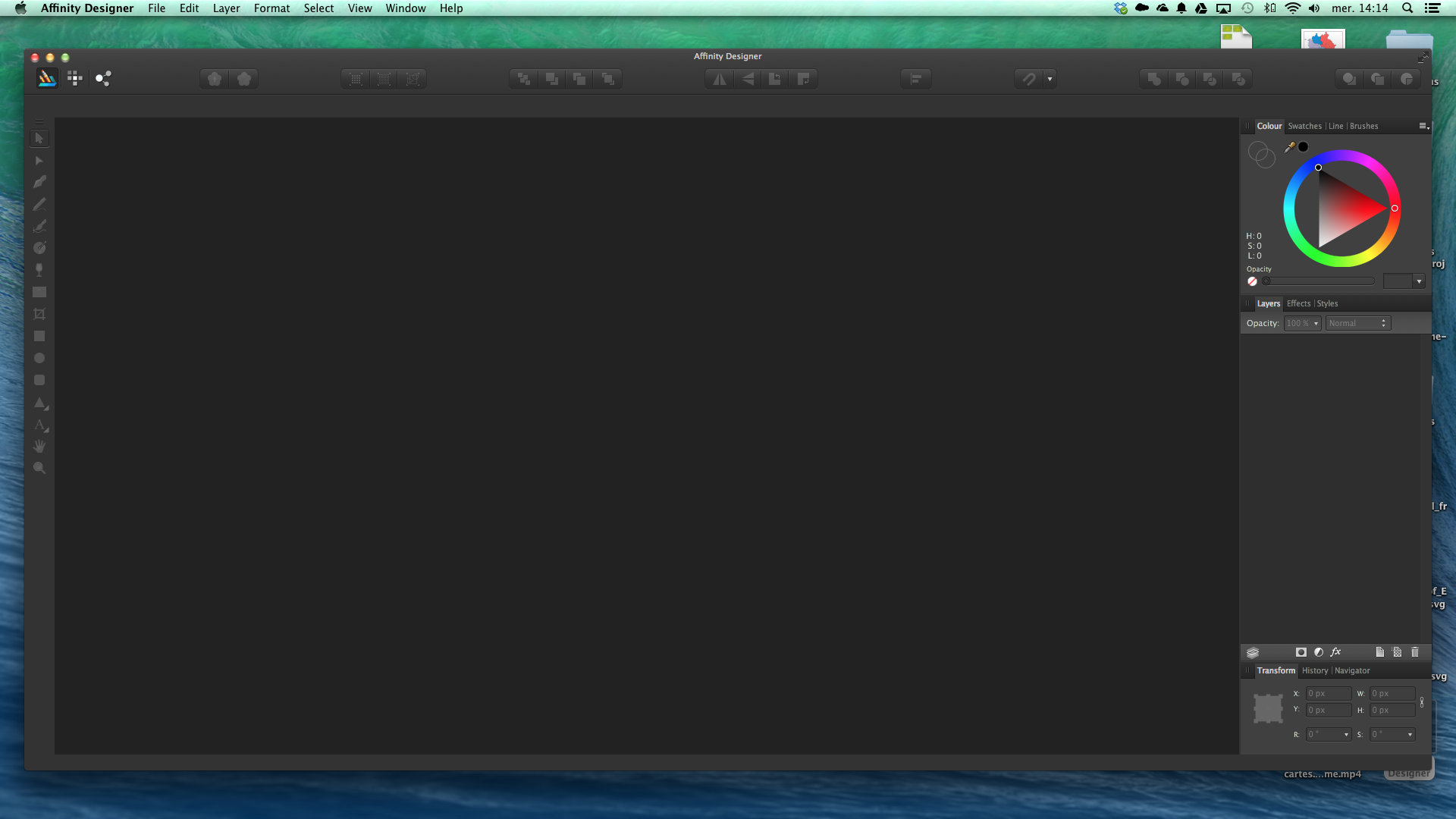The image size is (1456, 819).
Task: Click the Adjustments icon in Layers panel
Action: pyautogui.click(x=1319, y=652)
